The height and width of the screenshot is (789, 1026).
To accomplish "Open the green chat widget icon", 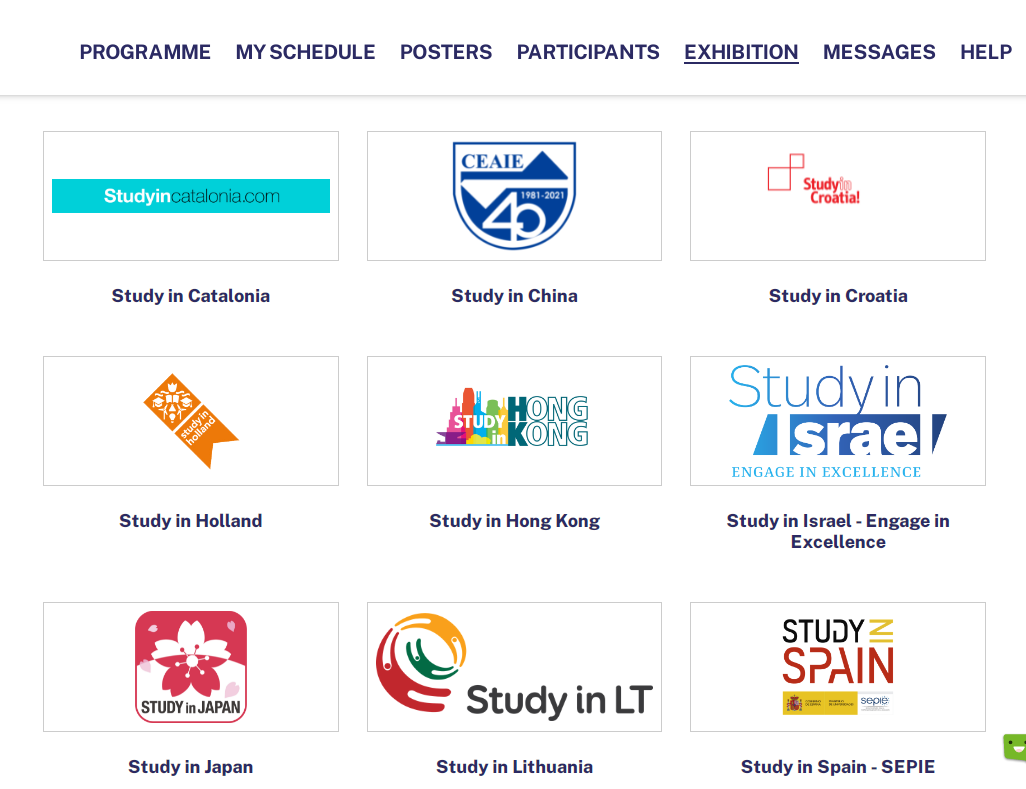I will [1015, 747].
